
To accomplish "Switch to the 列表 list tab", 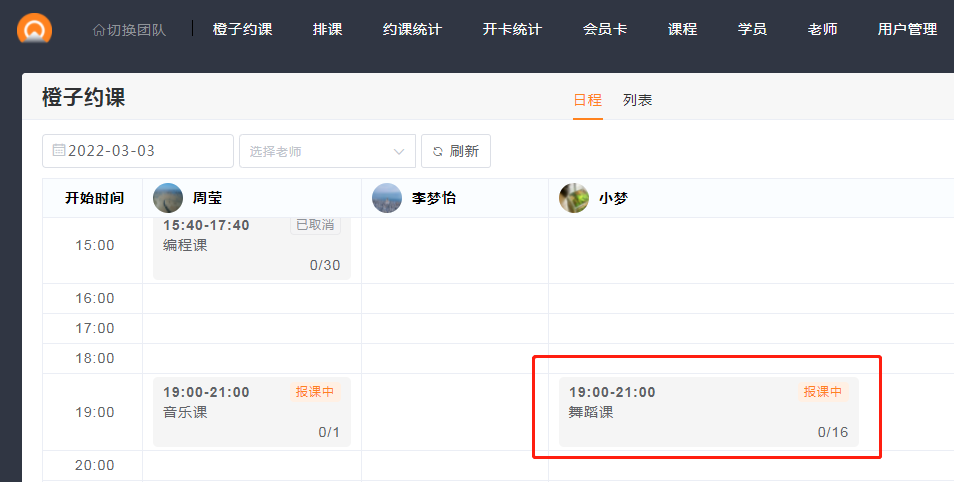I will pos(637,100).
